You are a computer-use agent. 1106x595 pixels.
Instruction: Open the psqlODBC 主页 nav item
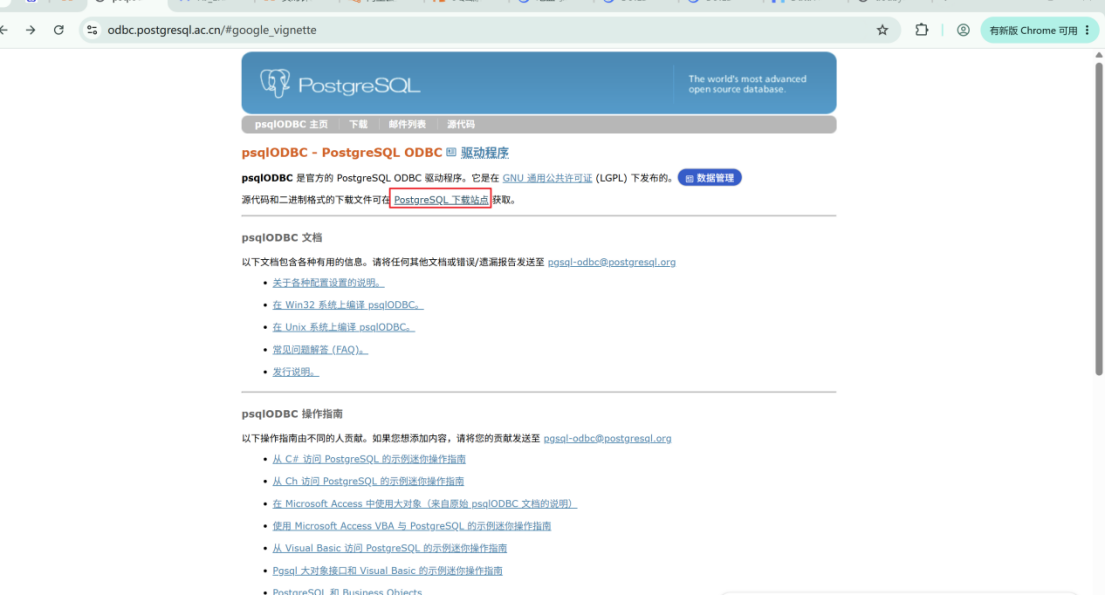tap(291, 125)
